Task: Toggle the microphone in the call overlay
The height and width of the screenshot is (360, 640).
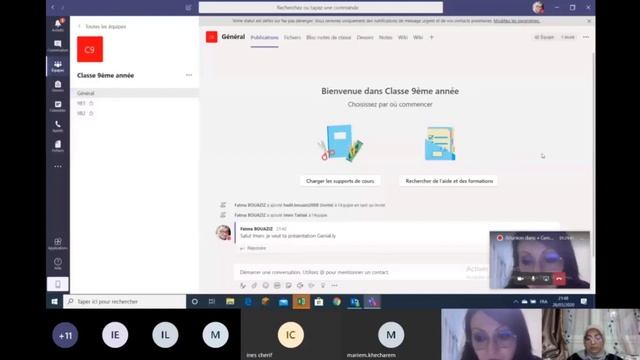Action: (533, 278)
